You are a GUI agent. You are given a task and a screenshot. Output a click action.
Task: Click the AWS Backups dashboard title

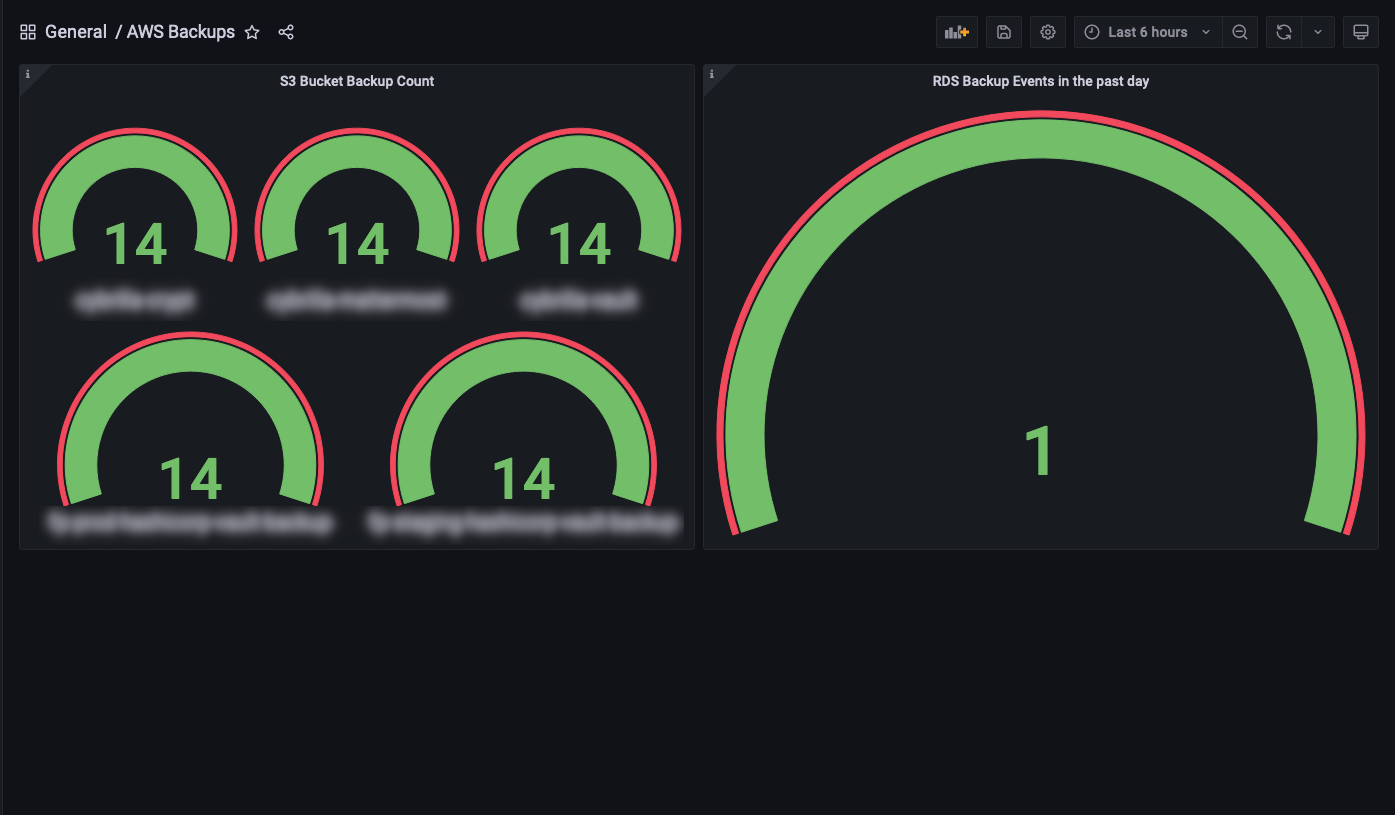[x=181, y=32]
